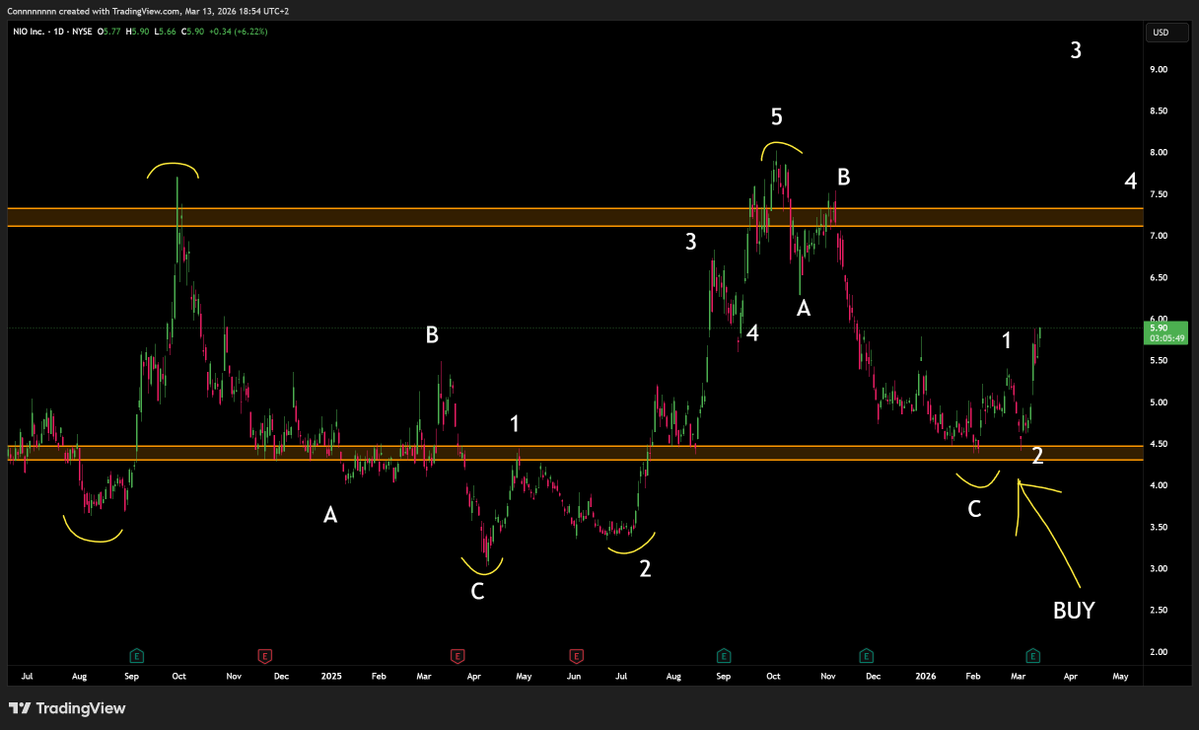Screen dimensions: 1199x730
Task: Click the Dec label before 2025 on time axis
Action: click(281, 676)
